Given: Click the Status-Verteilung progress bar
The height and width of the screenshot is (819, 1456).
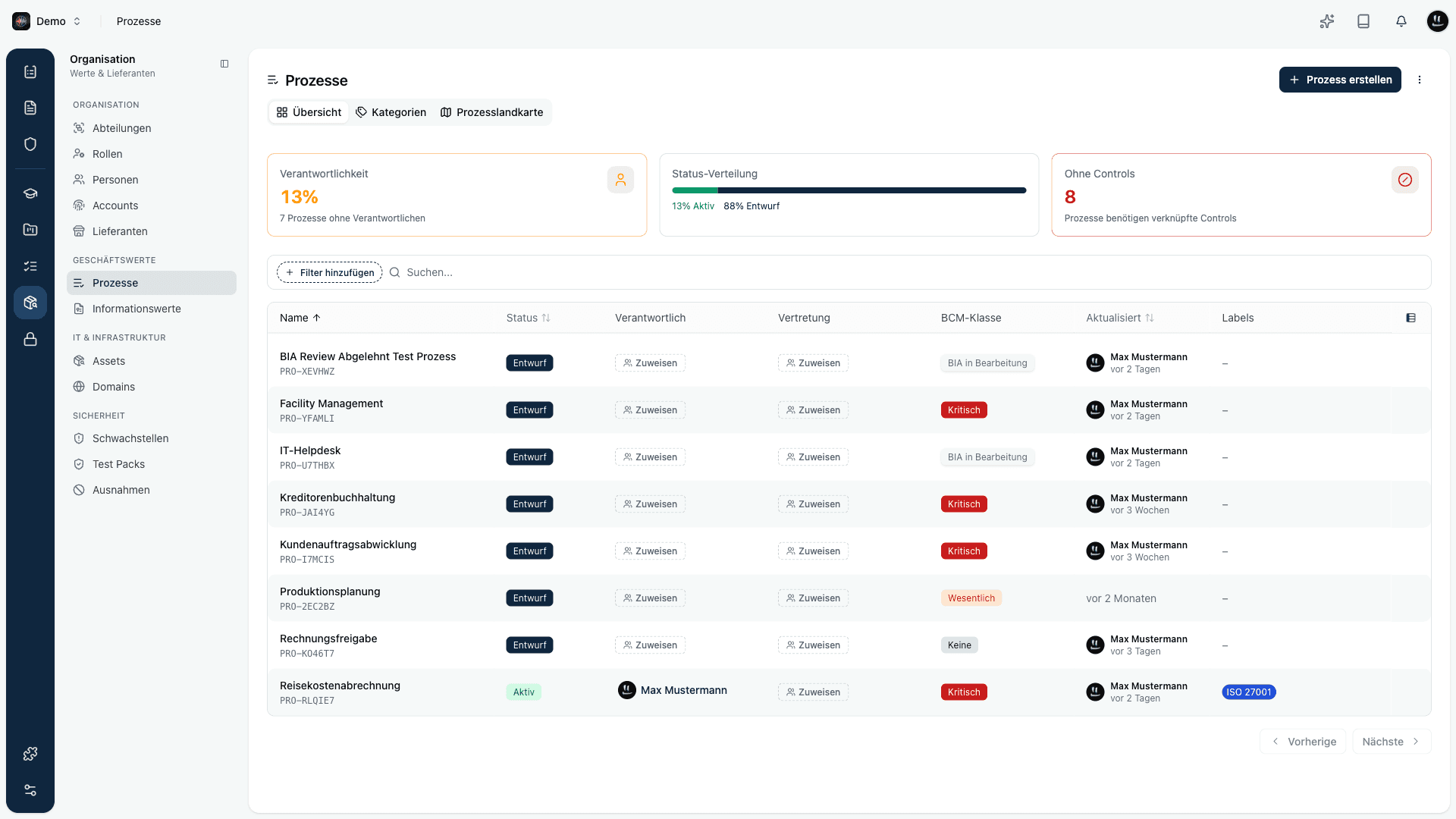Looking at the screenshot, I should click(849, 190).
